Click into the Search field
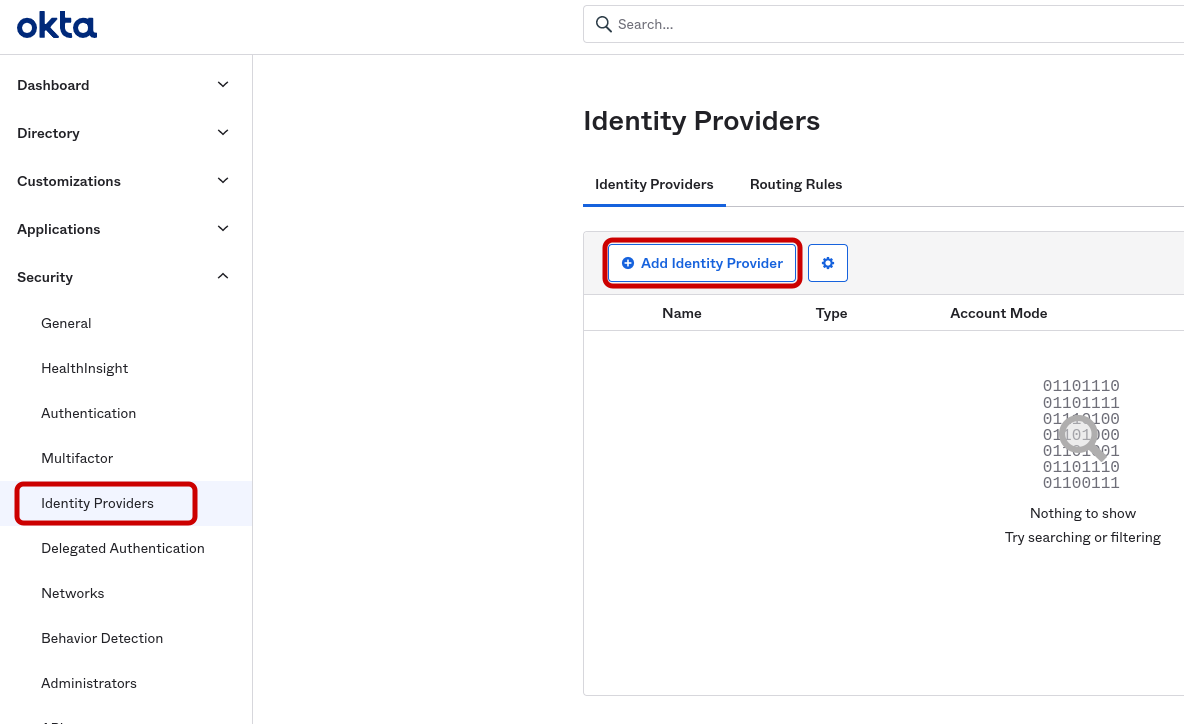This screenshot has width=1184, height=724. pyautogui.click(x=883, y=24)
